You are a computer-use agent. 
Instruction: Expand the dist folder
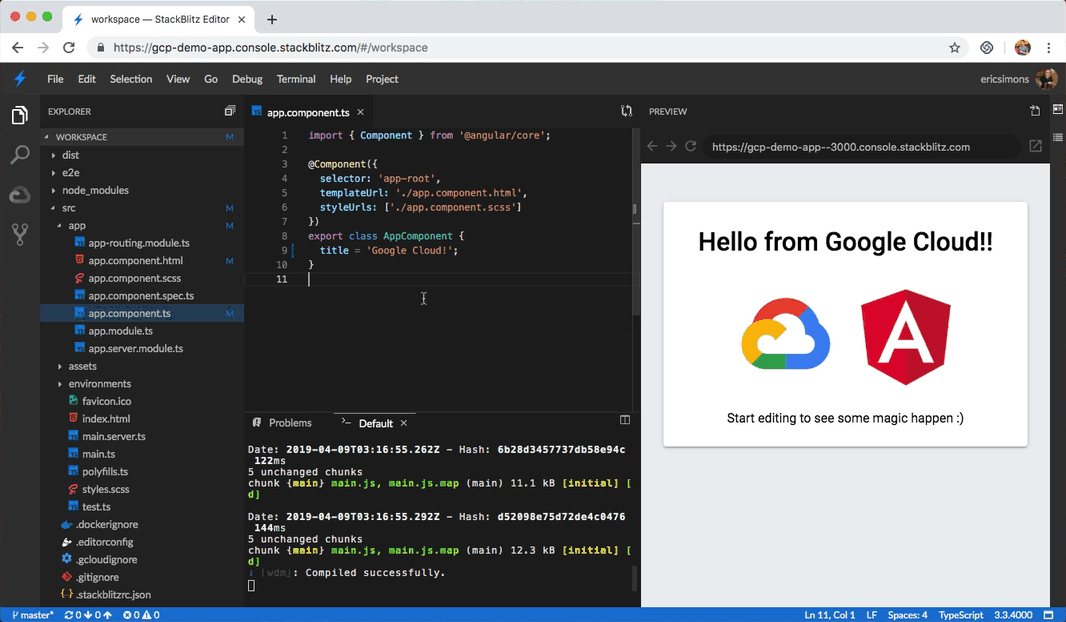tap(70, 155)
